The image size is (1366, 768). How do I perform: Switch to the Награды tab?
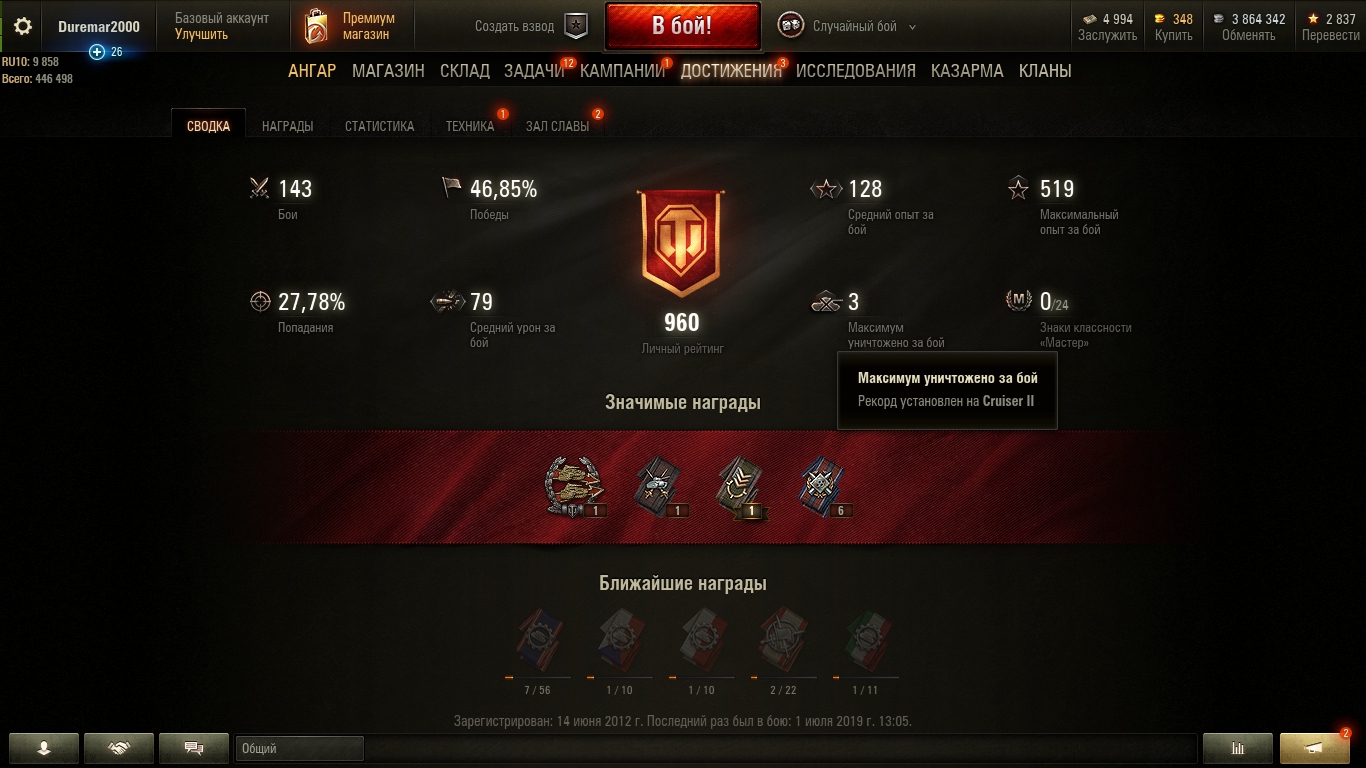coord(288,126)
